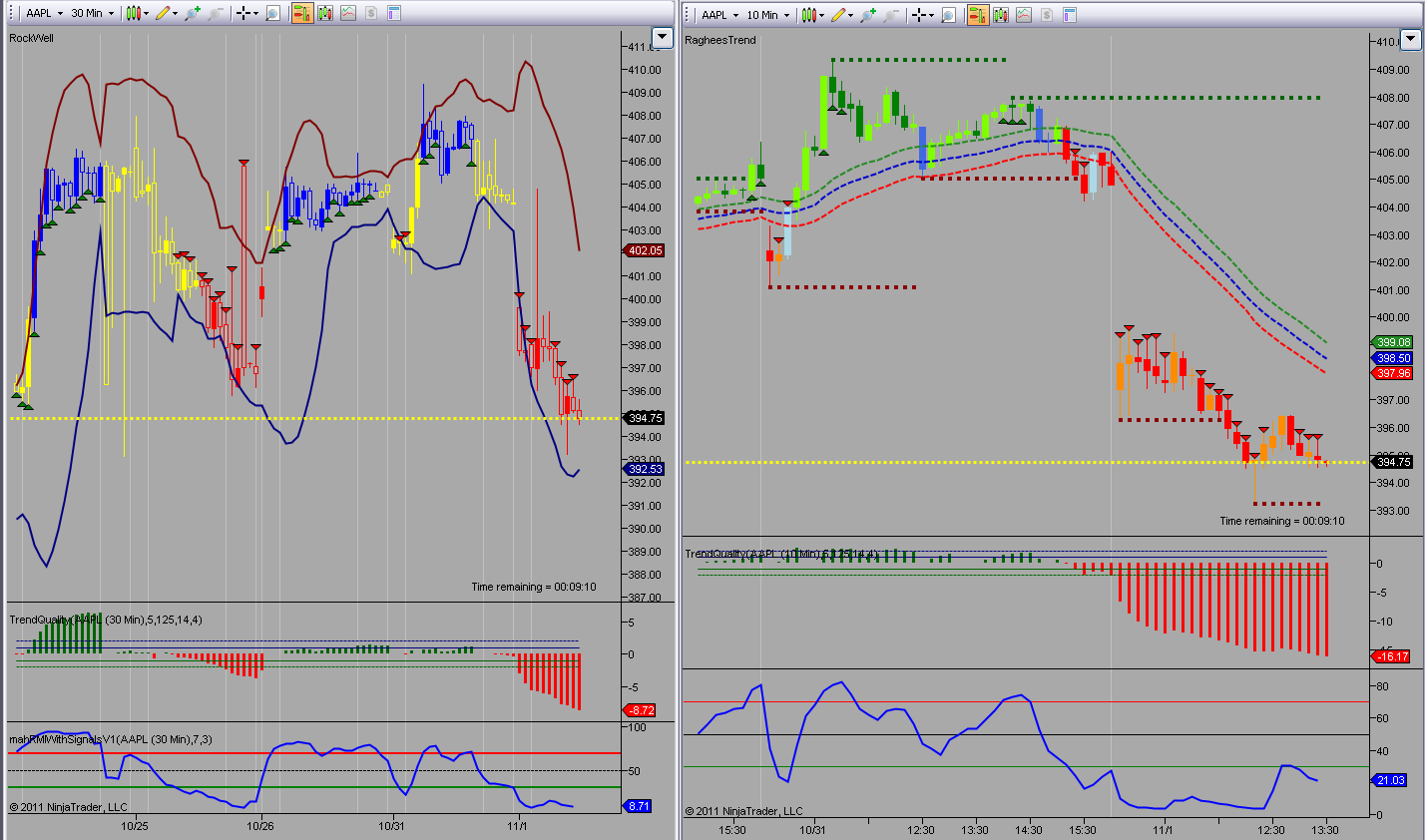Screen dimensions: 1426x840
Task: Click the red 397.96 price marker
Action: [x=1393, y=373]
